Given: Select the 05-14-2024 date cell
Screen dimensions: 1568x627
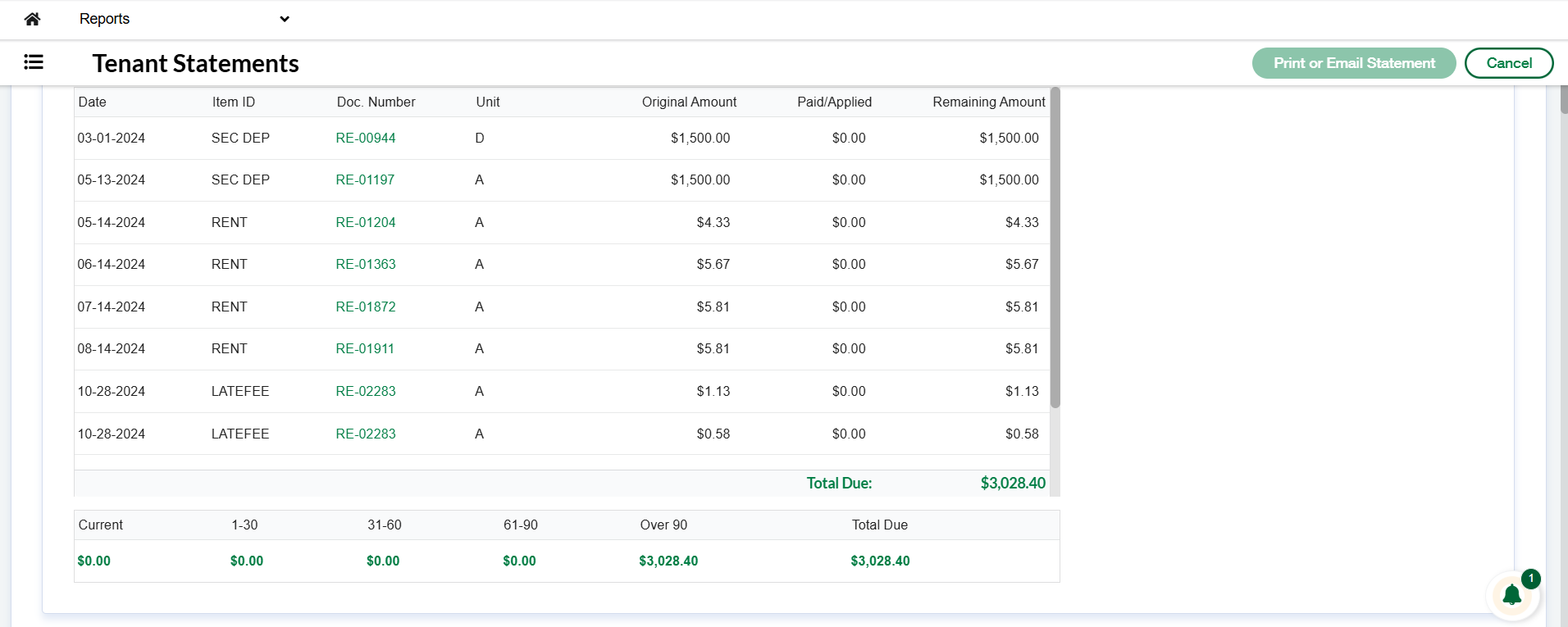Looking at the screenshot, I should (112, 222).
